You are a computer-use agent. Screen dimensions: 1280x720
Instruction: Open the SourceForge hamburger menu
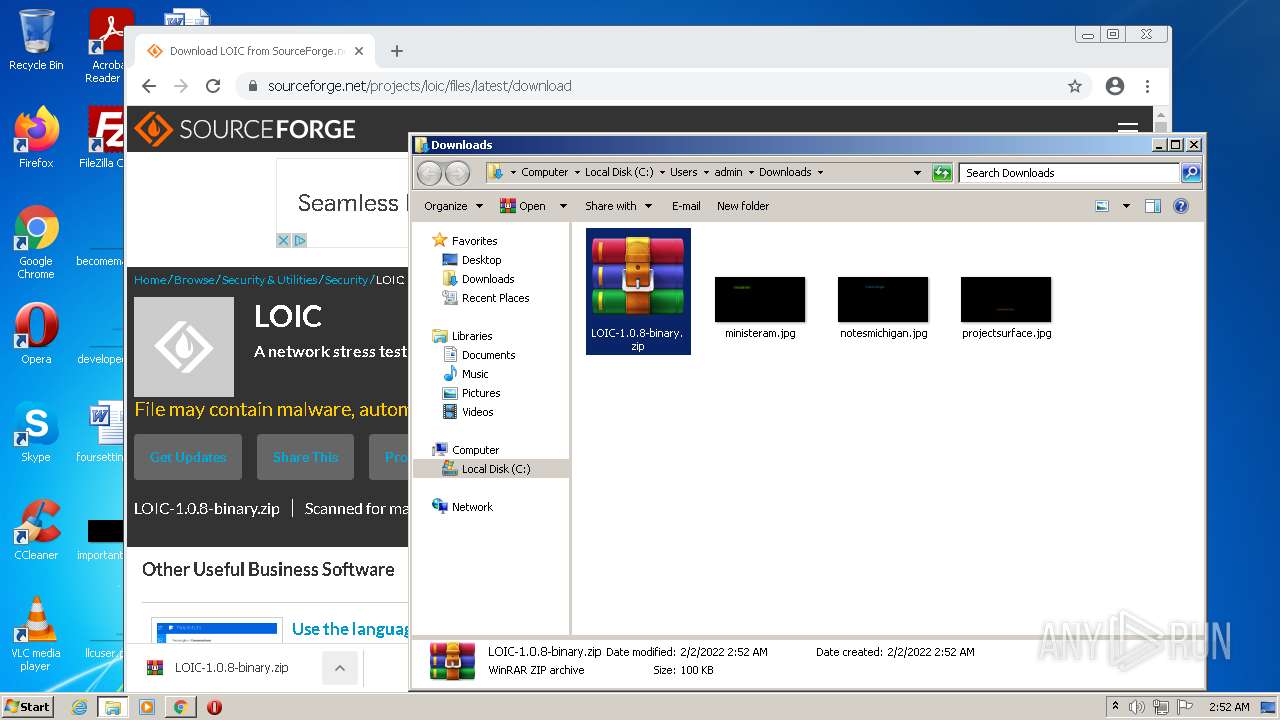point(1127,128)
